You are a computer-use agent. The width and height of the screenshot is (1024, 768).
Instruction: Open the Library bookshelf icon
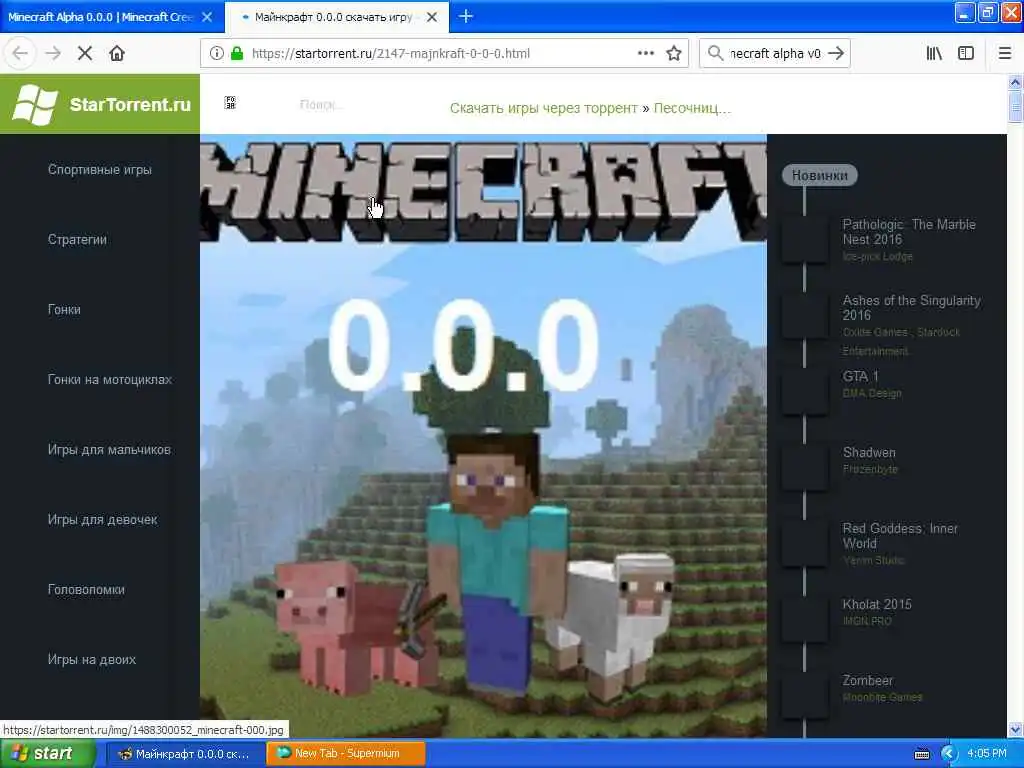point(934,54)
